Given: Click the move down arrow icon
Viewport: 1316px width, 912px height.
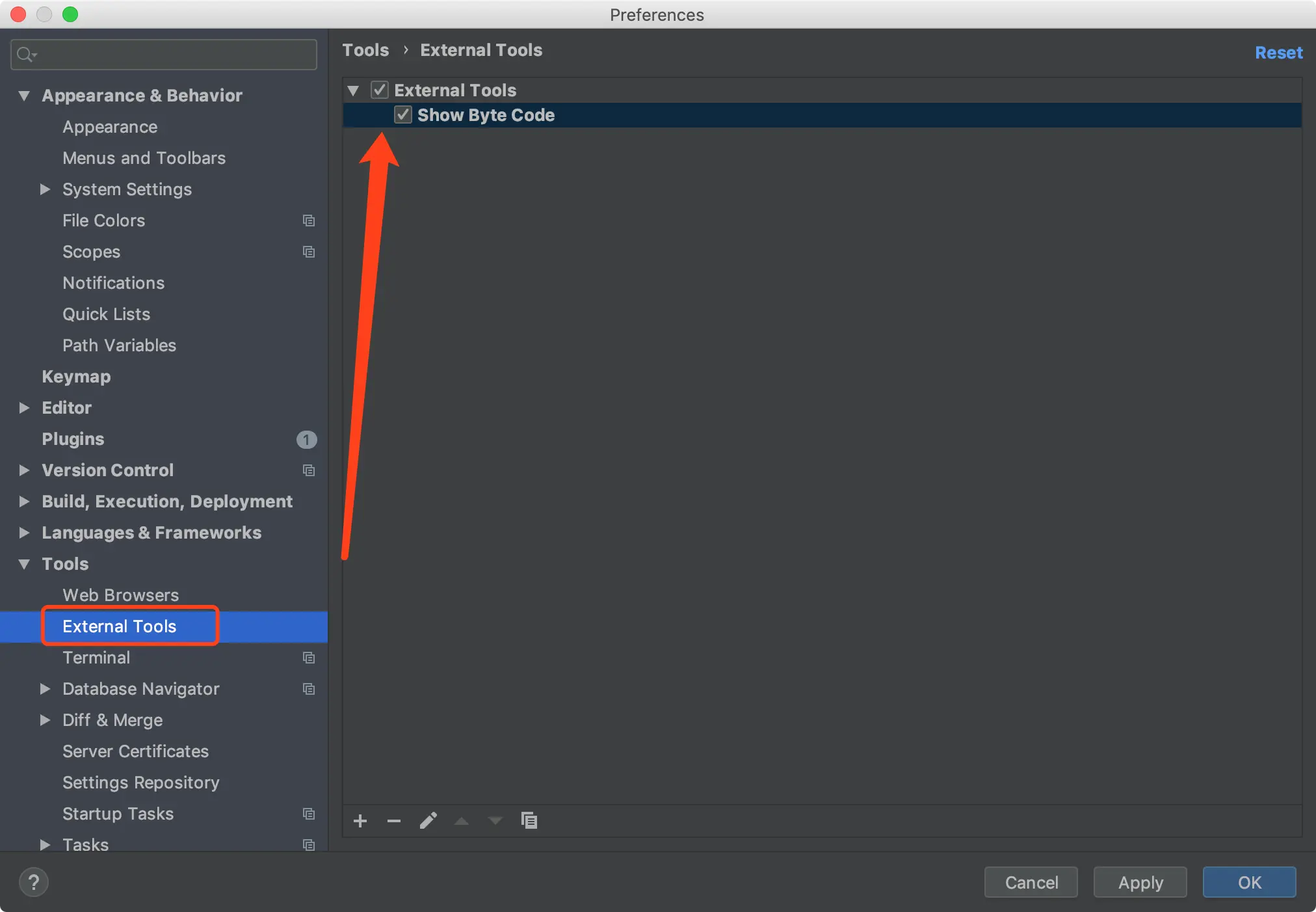Looking at the screenshot, I should [x=495, y=821].
